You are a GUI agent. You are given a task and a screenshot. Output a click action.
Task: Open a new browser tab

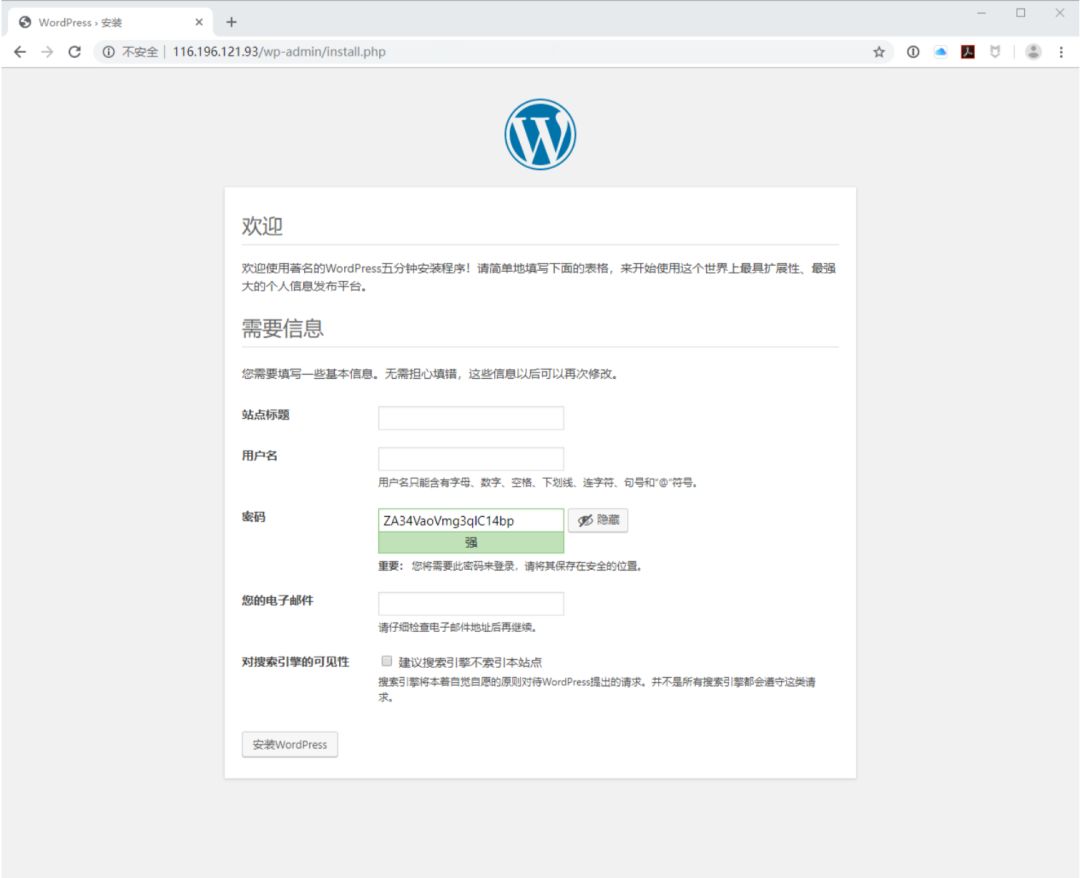(231, 22)
